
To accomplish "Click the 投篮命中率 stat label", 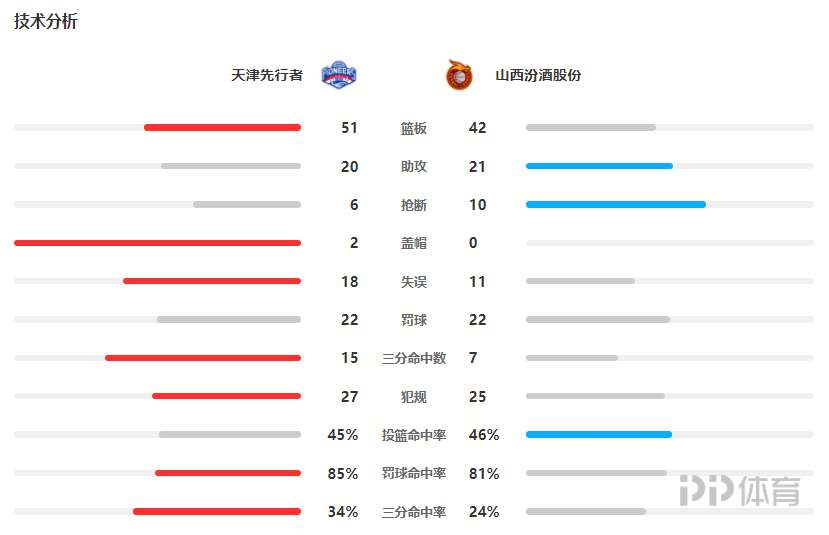I will pos(414,435).
